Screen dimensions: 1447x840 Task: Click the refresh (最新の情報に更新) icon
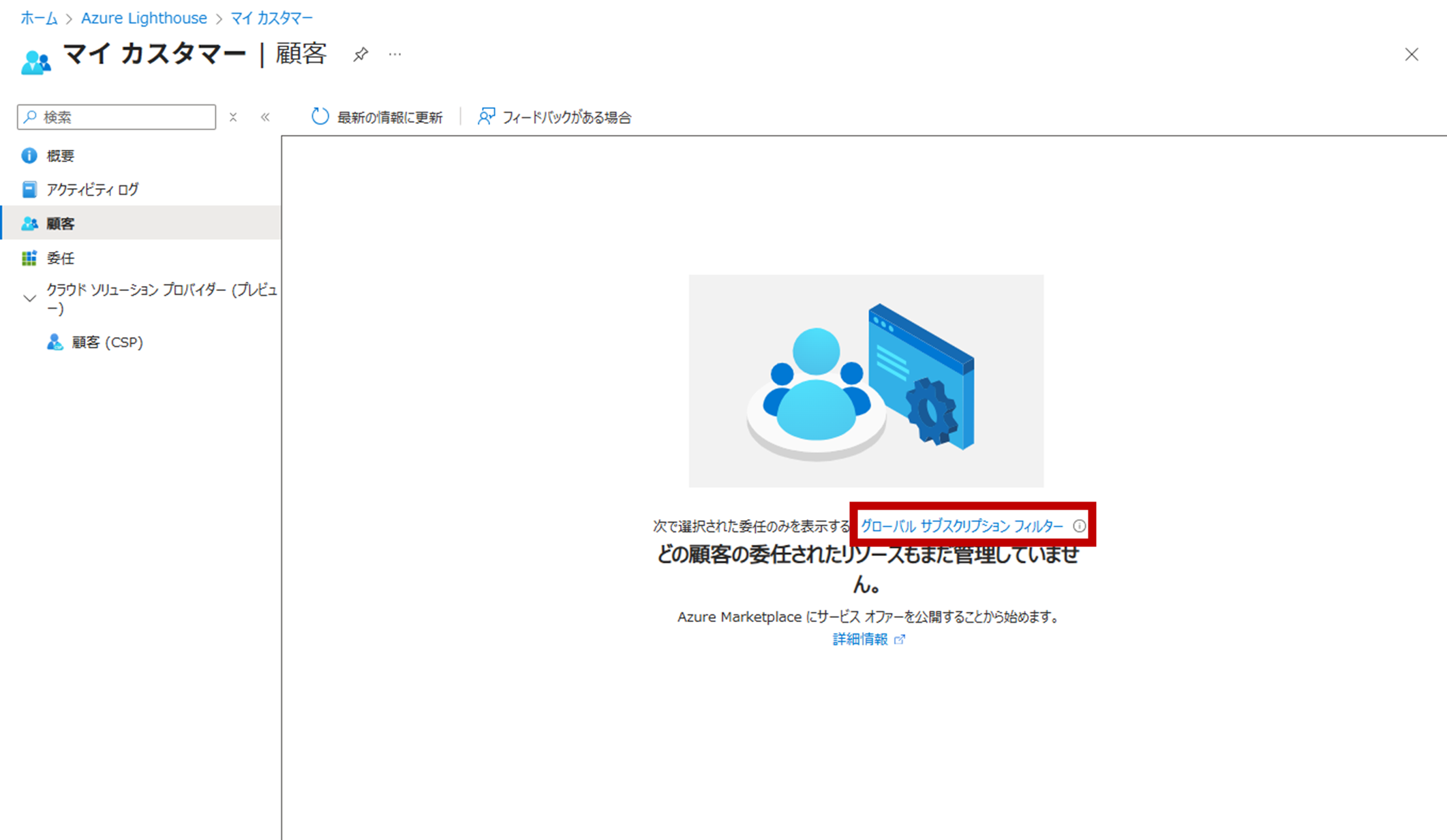point(320,116)
